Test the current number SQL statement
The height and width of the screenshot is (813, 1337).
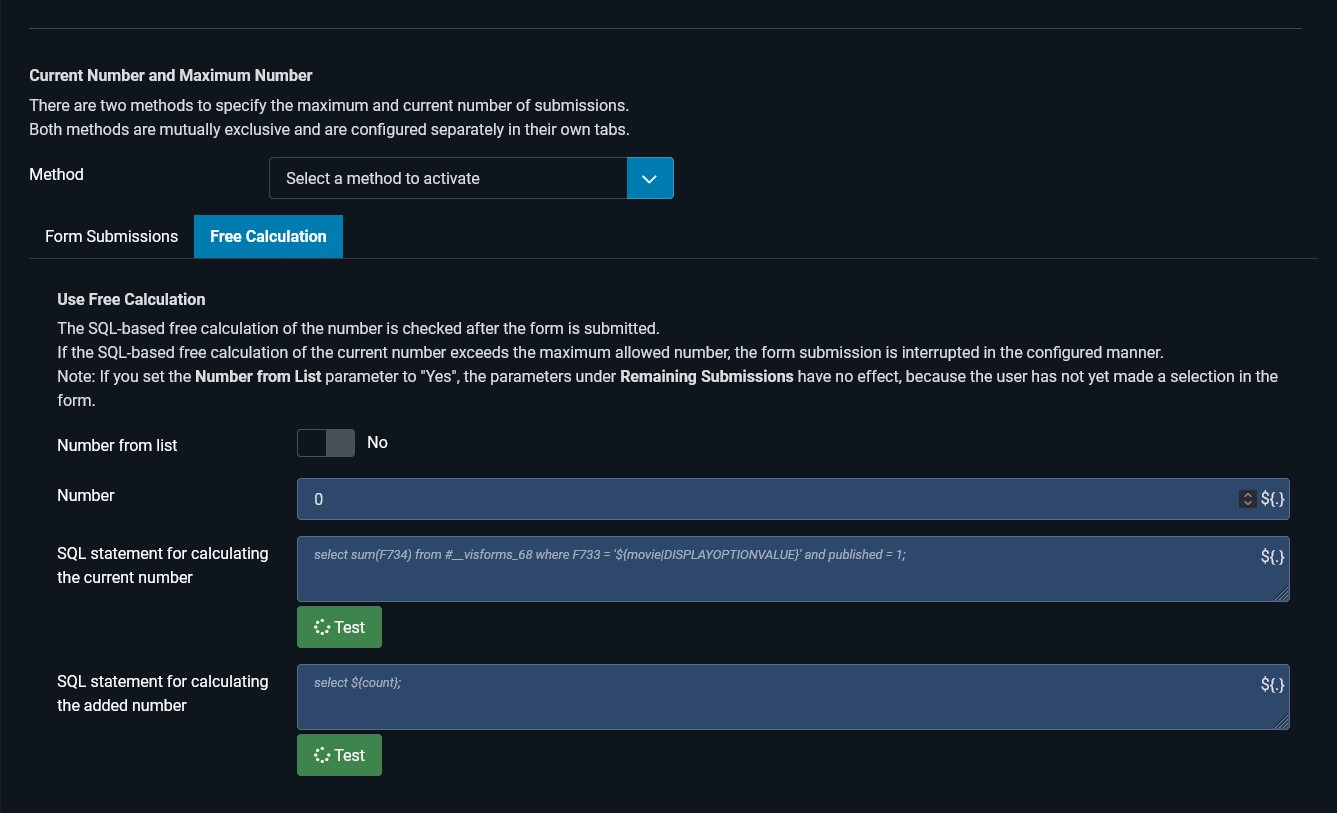pyautogui.click(x=339, y=627)
